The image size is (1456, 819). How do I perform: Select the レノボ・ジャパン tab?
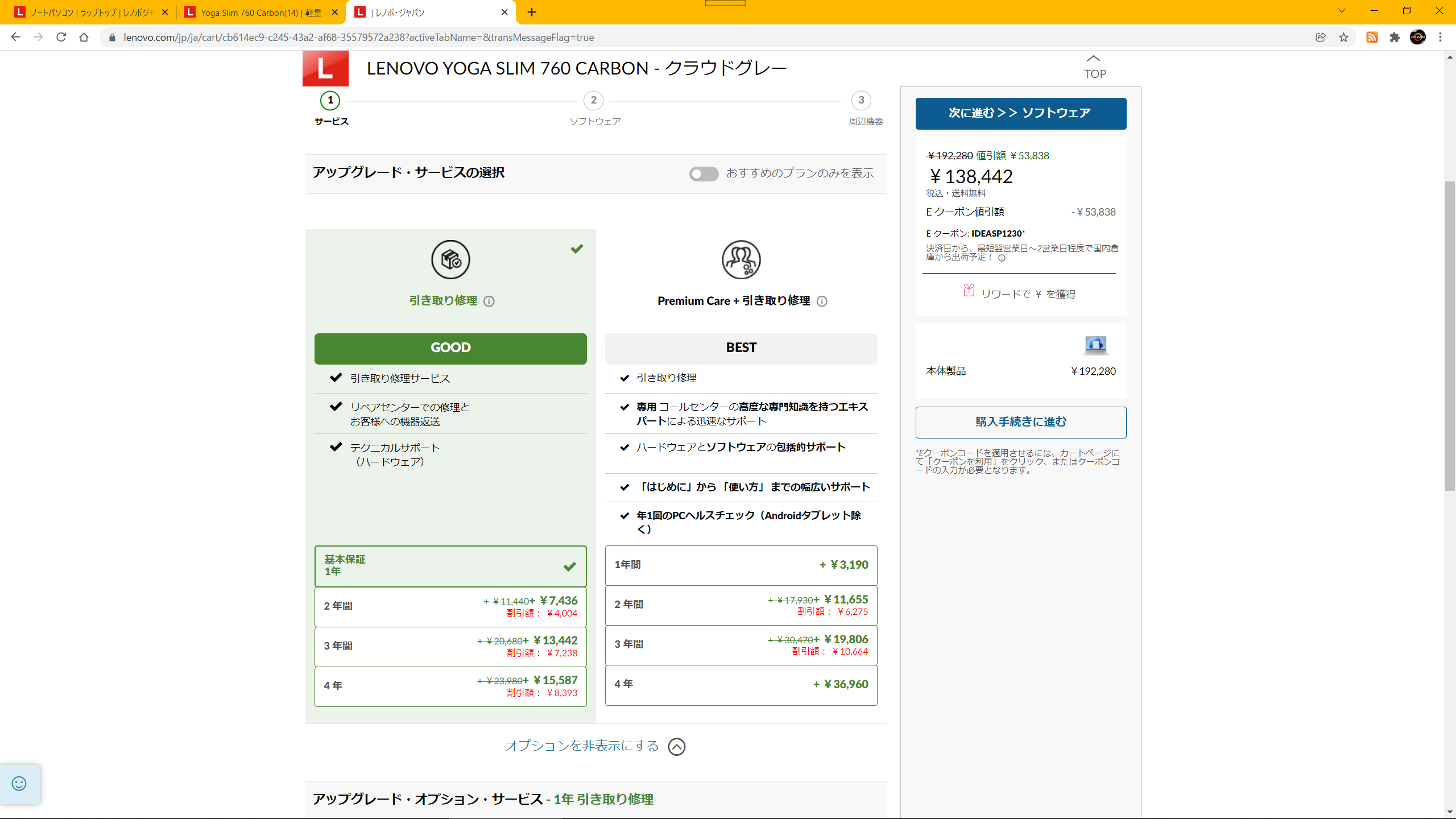(x=429, y=12)
